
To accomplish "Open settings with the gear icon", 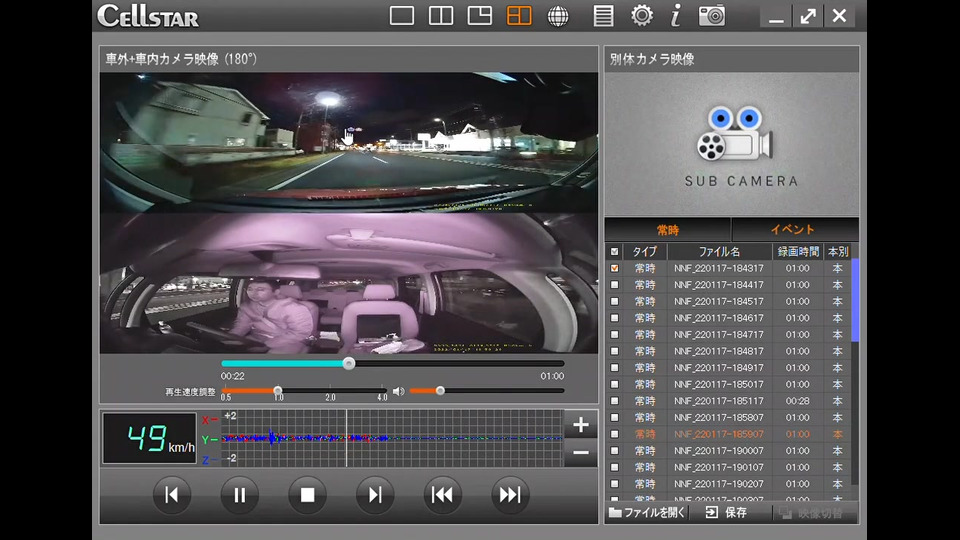I will pos(642,16).
